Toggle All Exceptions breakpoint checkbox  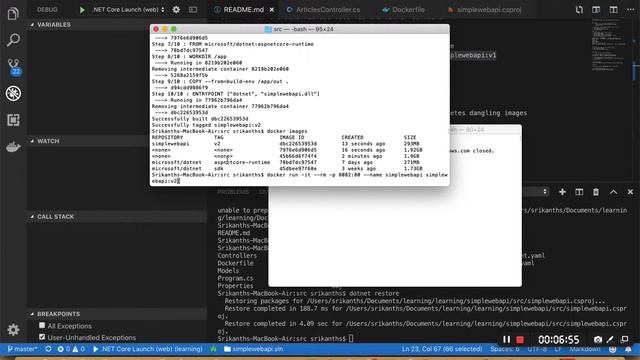(x=42, y=325)
